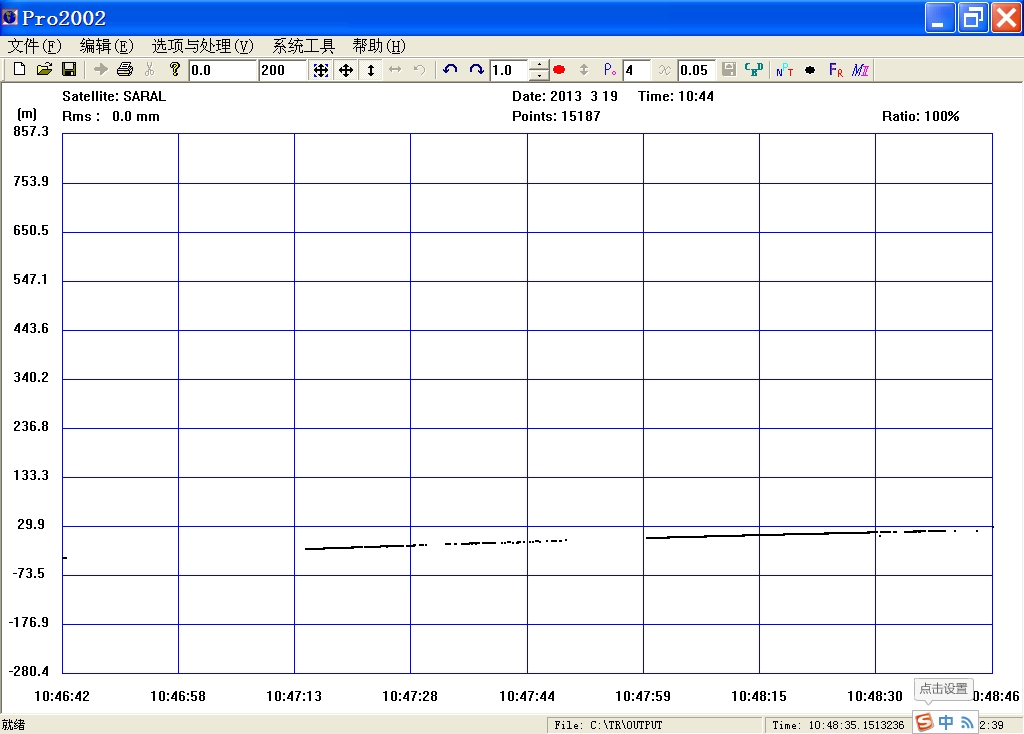The image size is (1024, 734).
Task: Click the input field showing 0.05
Action: tap(696, 70)
